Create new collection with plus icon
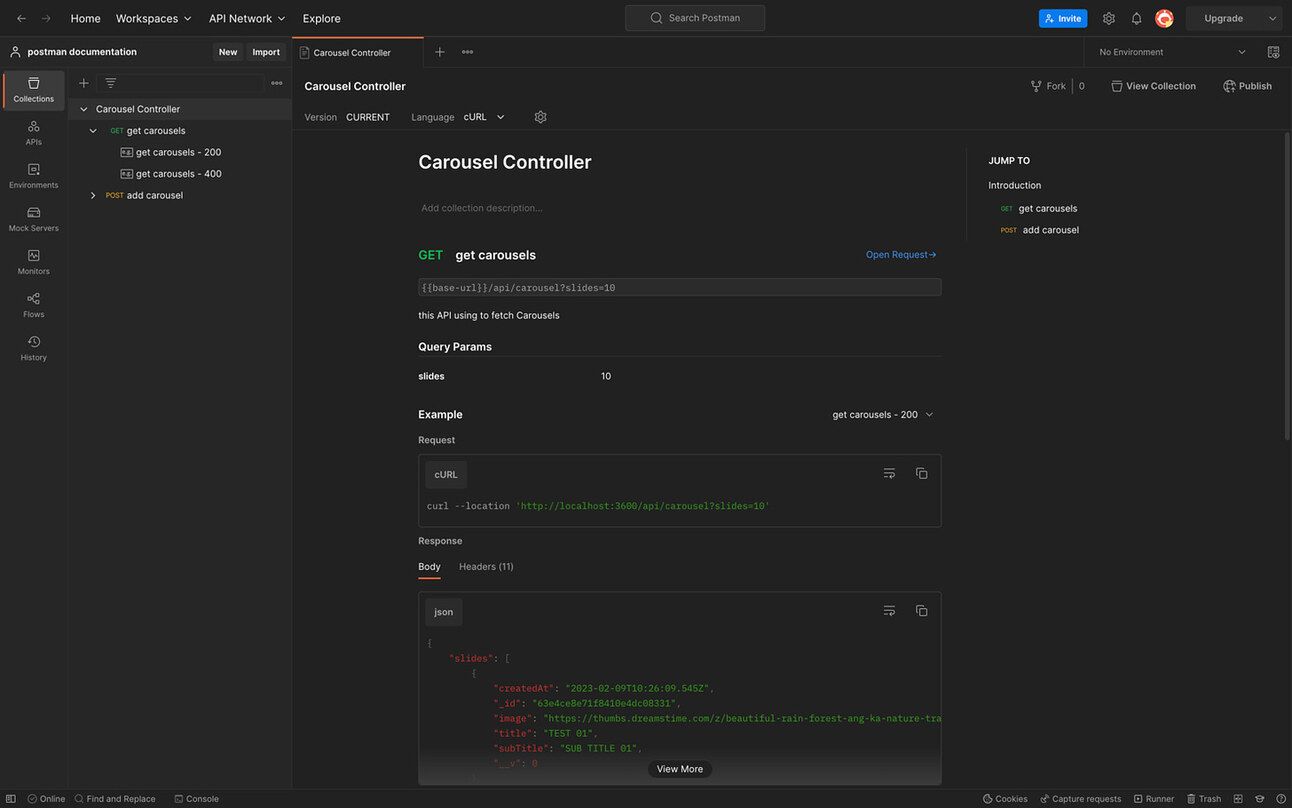The width and height of the screenshot is (1292, 808). (84, 83)
